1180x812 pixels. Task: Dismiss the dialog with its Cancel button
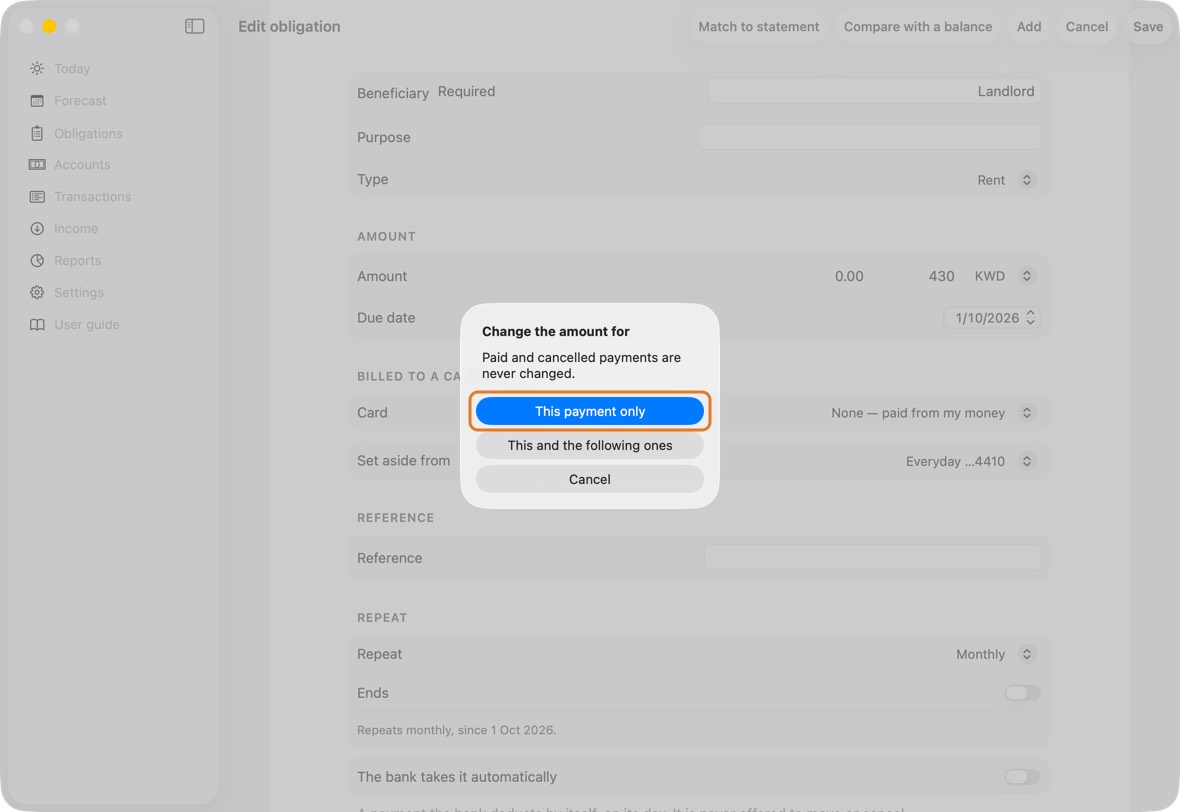pyautogui.click(x=590, y=479)
